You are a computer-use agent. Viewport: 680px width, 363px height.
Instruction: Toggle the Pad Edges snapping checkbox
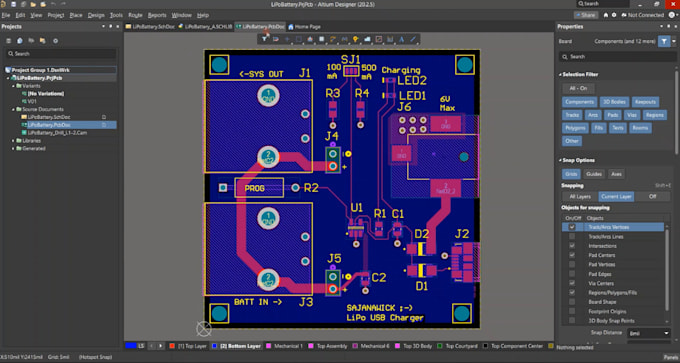pyautogui.click(x=572, y=274)
